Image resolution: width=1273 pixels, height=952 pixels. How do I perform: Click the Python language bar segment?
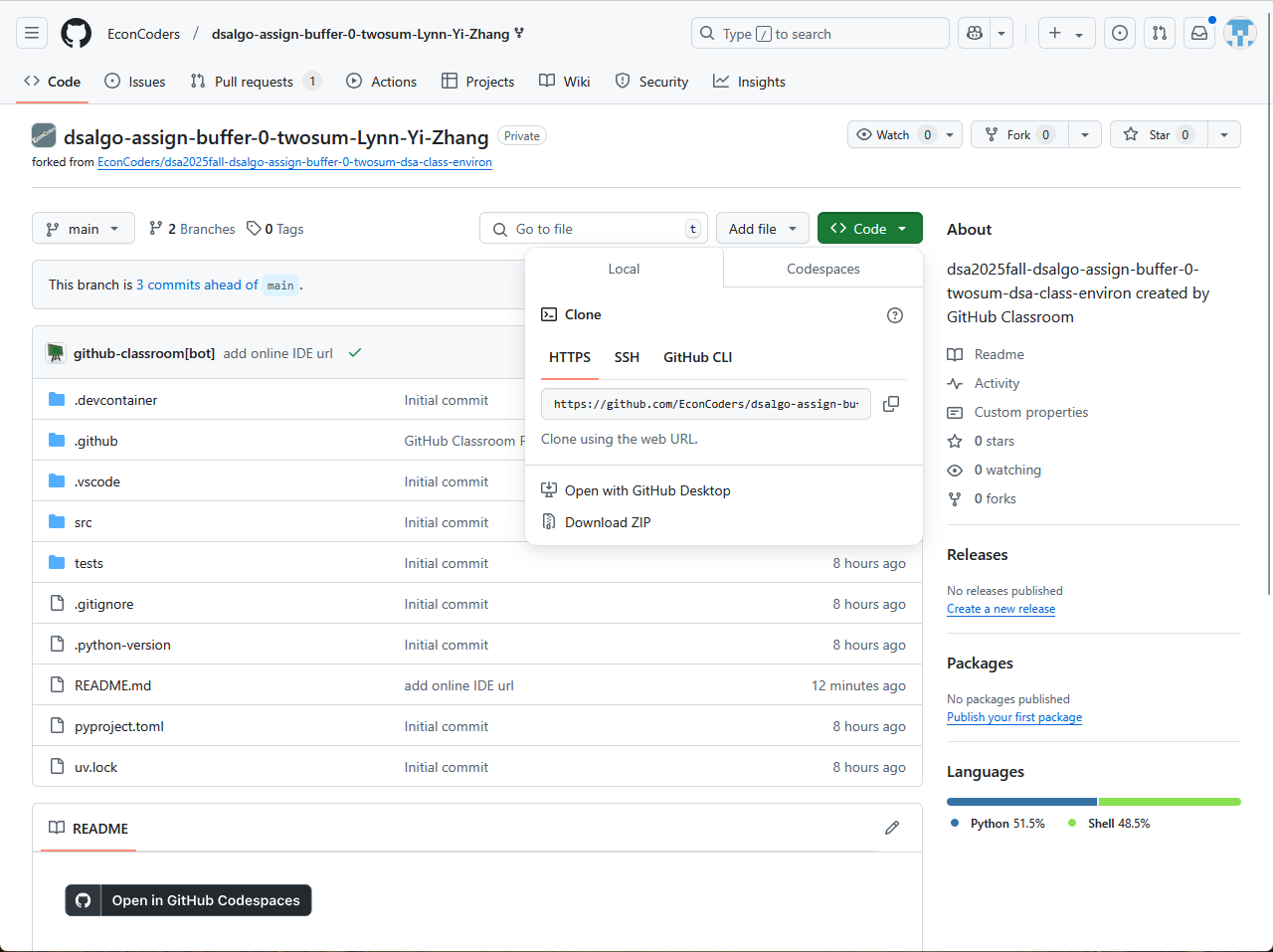[1021, 802]
